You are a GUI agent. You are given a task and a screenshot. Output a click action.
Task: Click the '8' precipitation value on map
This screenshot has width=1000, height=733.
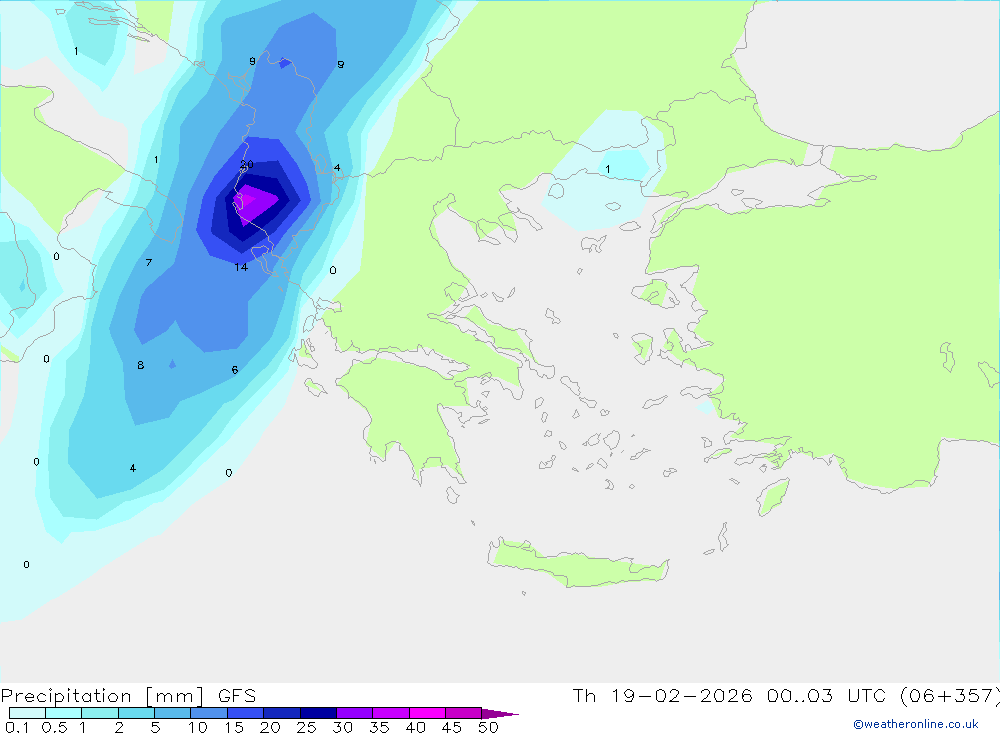point(140,365)
